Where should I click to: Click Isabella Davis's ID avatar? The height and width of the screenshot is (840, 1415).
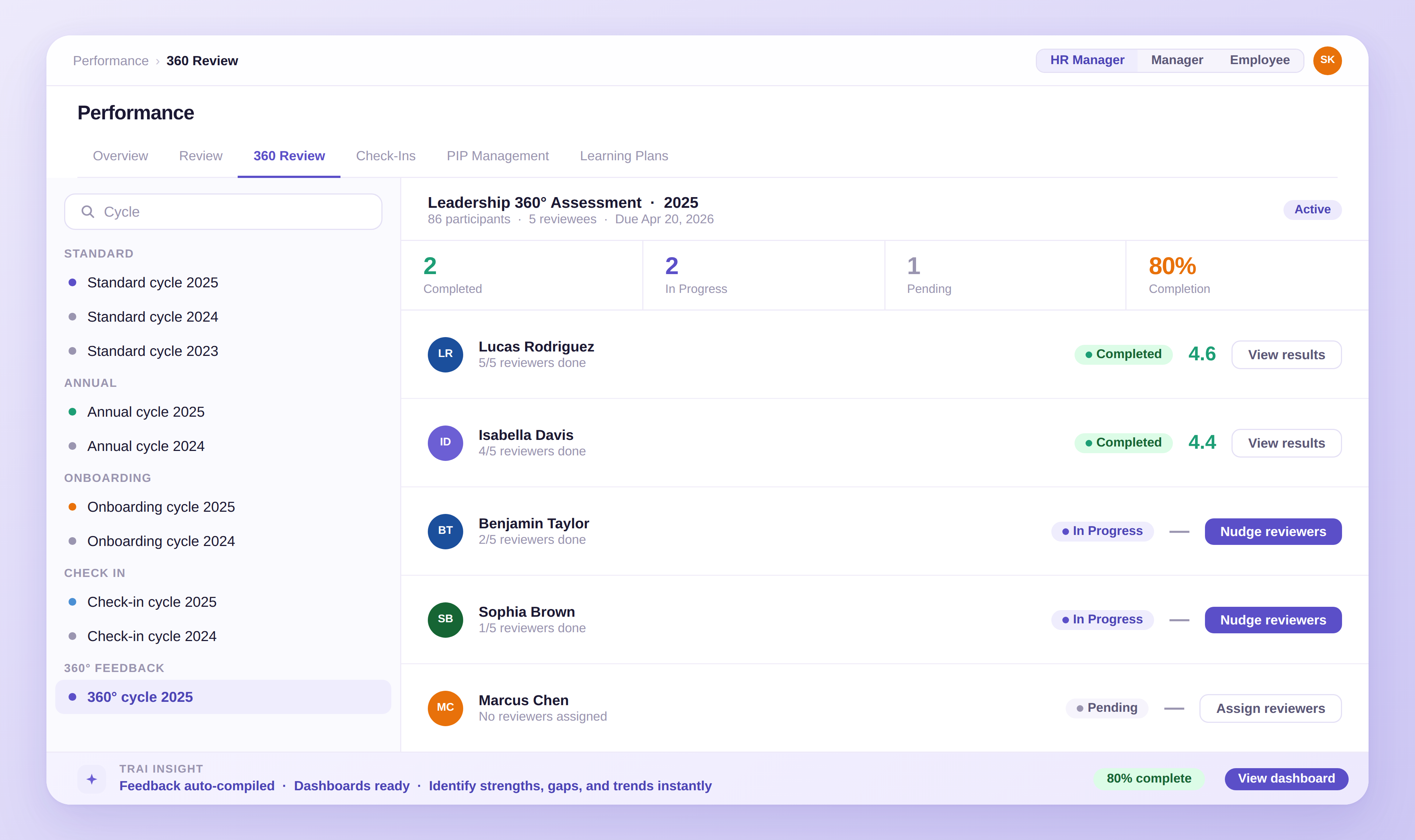click(x=445, y=442)
